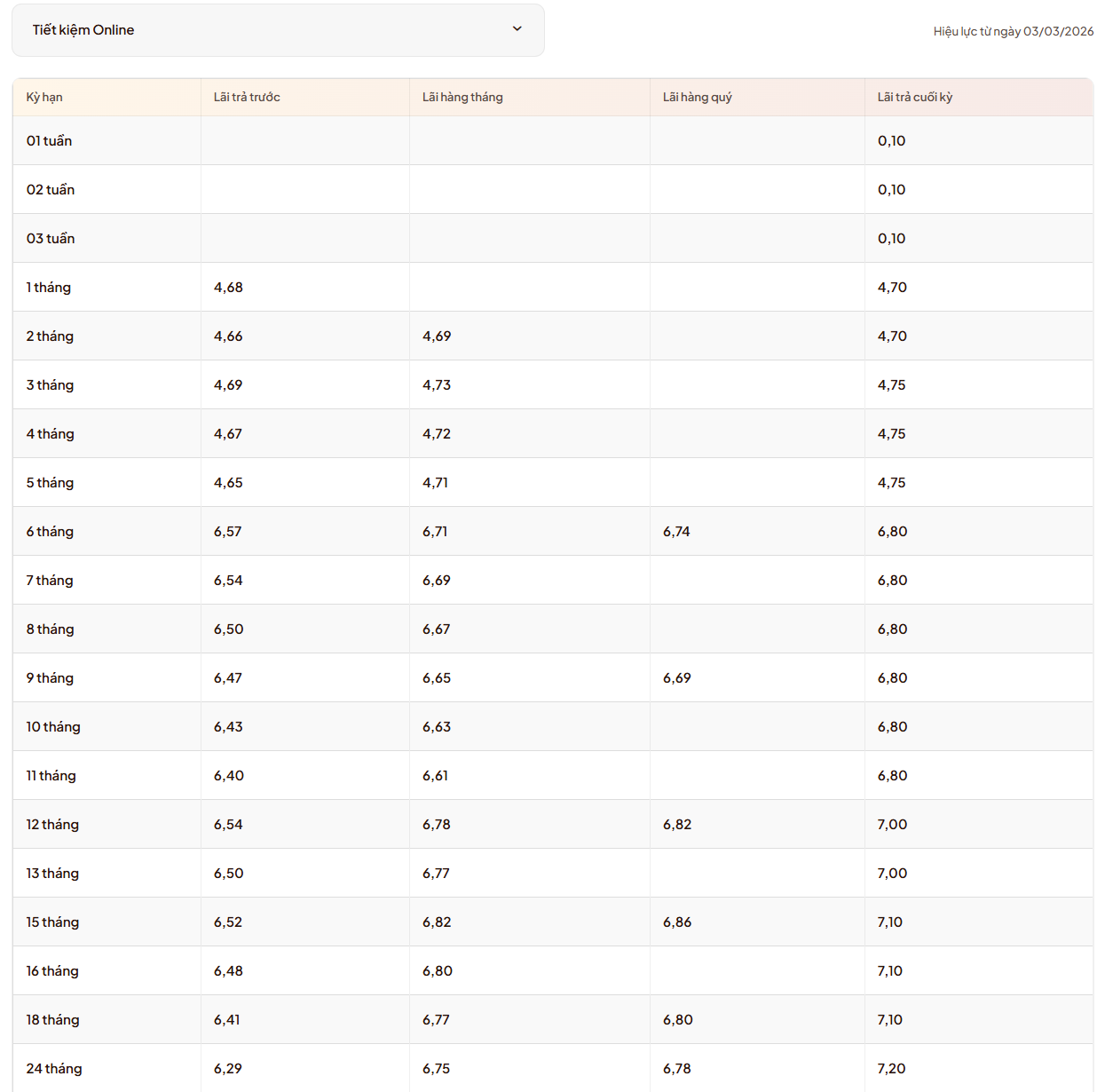1097x1092 pixels.
Task: Select the 4,73 monthly rate for 3 tháng
Action: (437, 385)
